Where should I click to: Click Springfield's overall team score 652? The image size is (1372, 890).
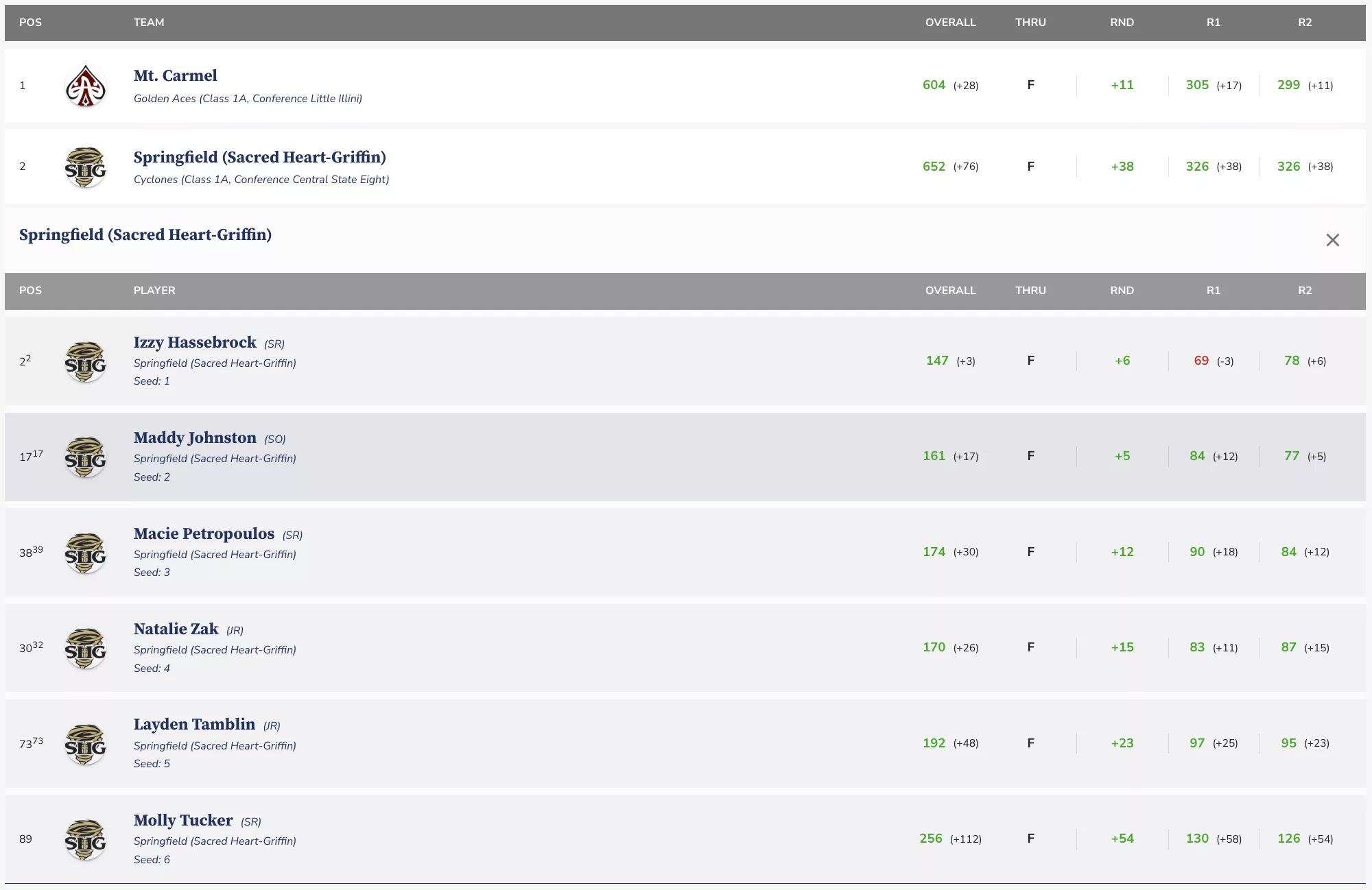coord(934,167)
